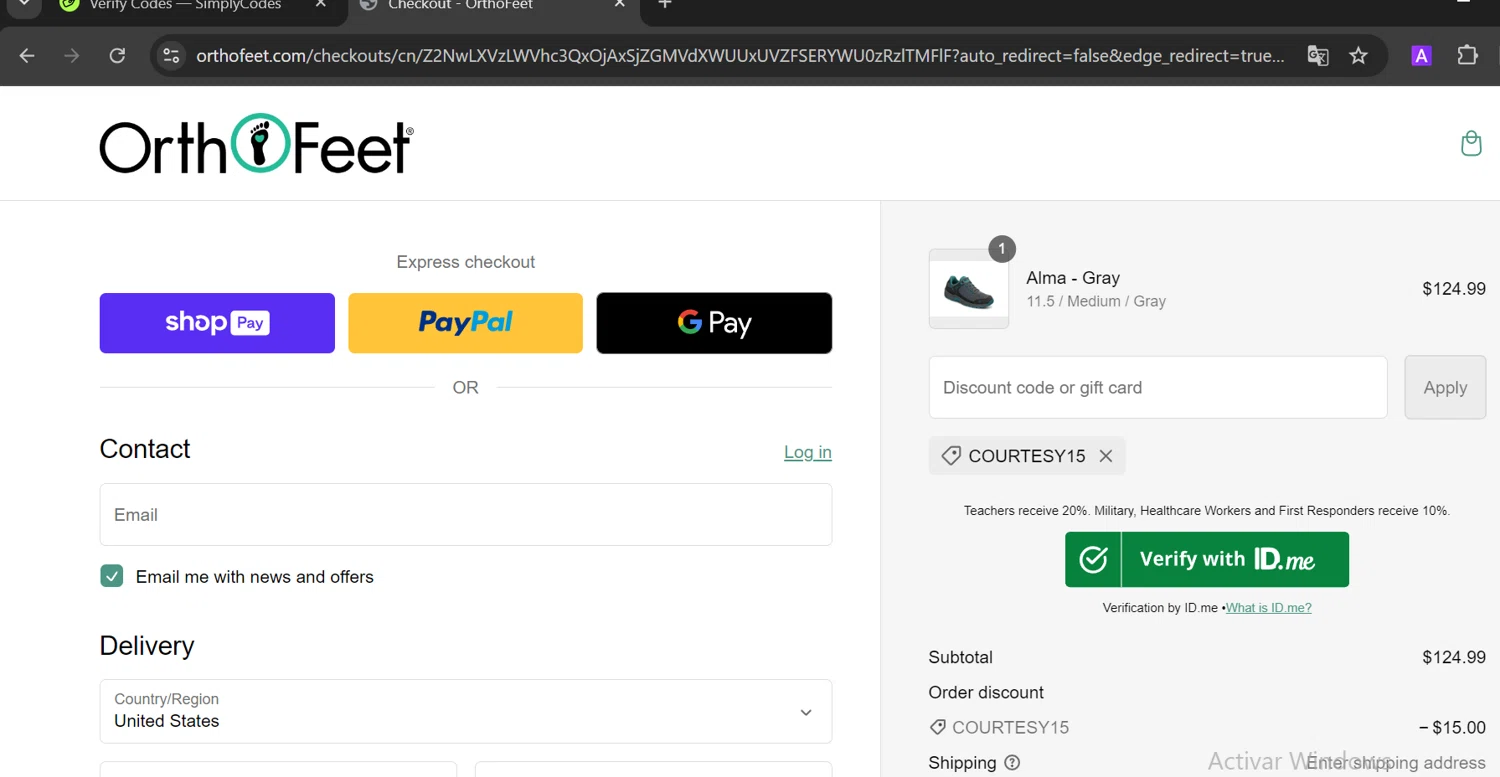The width and height of the screenshot is (1500, 777).
Task: Click the shipping info question mark icon
Action: 1012,763
